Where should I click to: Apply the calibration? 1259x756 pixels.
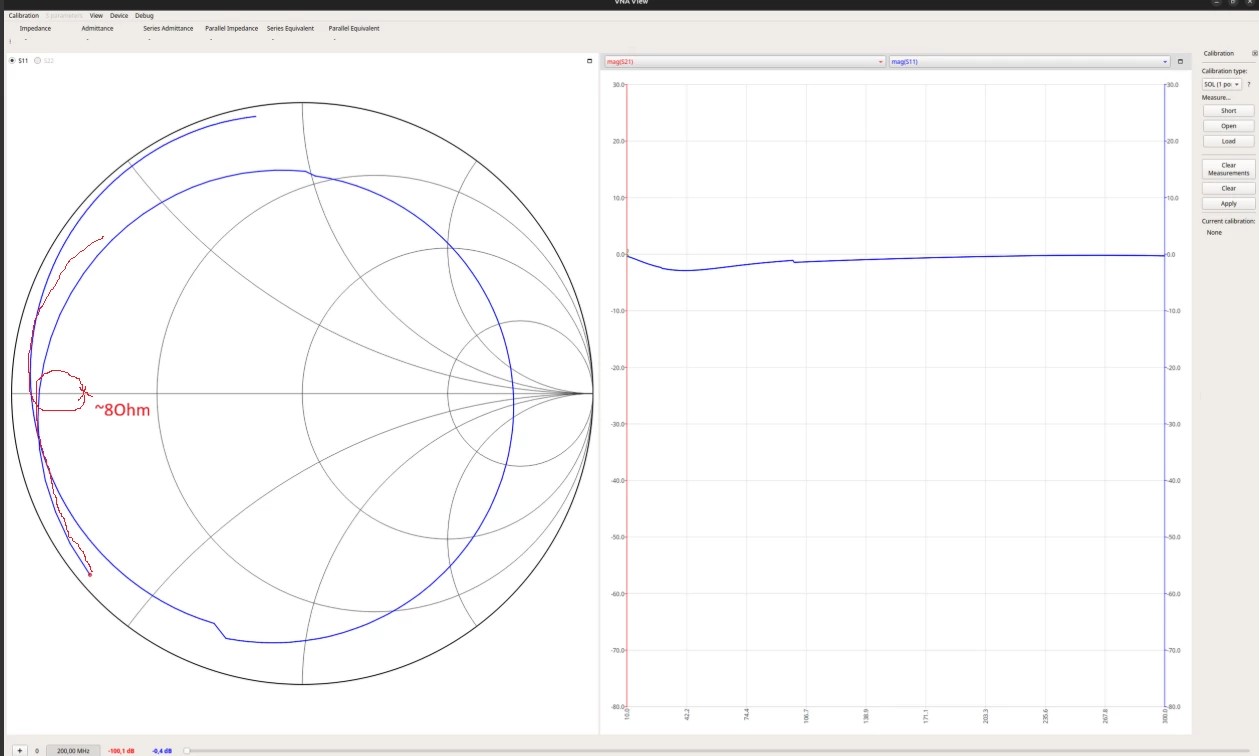pyautogui.click(x=1228, y=203)
